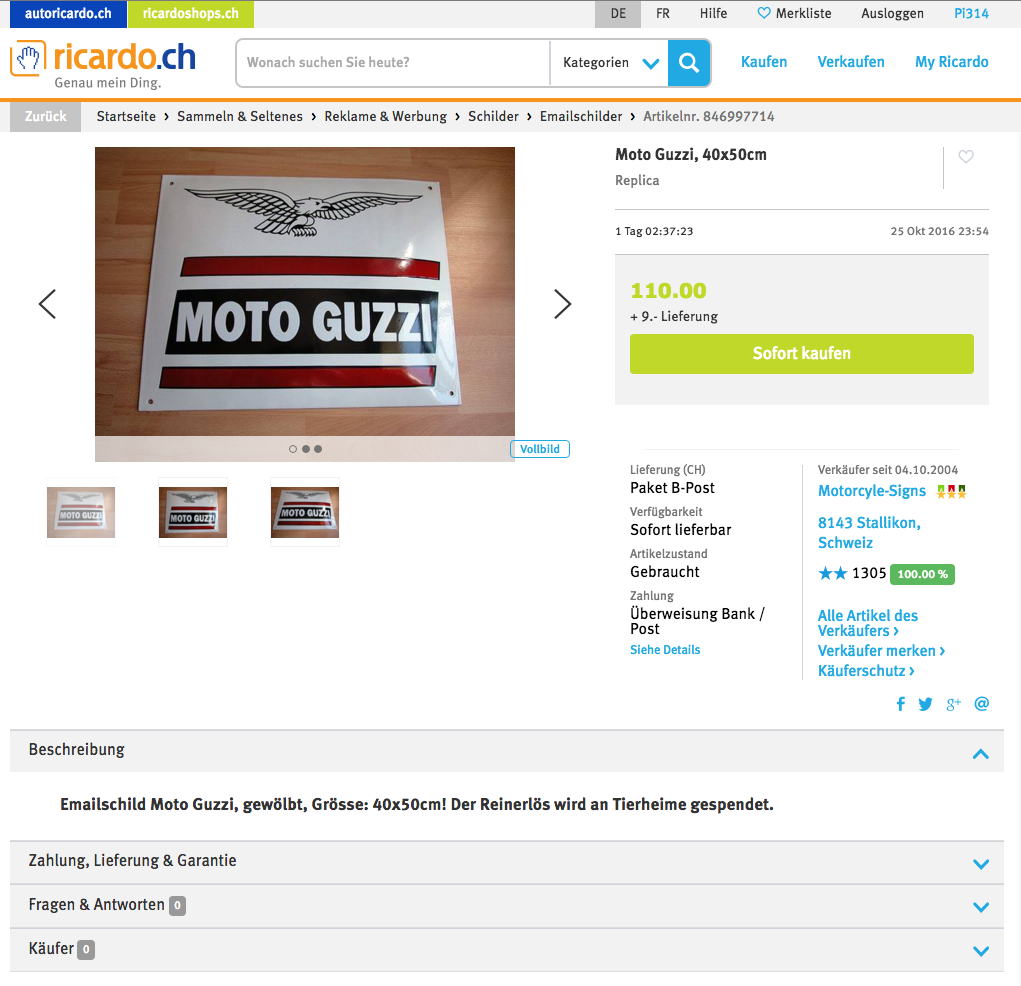Screen dimensions: 1021x986
Task: Send listing by email icon
Action: coord(981,703)
